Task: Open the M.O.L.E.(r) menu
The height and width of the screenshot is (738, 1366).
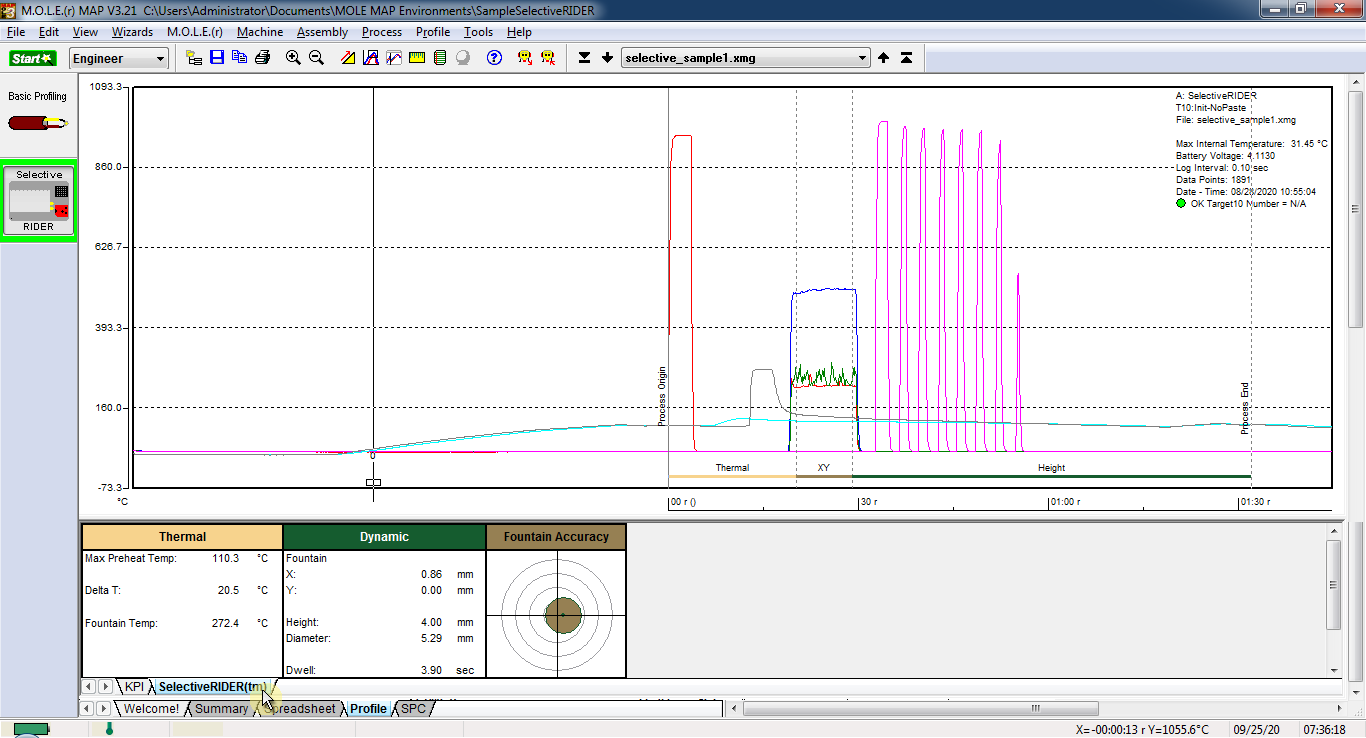Action: [196, 32]
